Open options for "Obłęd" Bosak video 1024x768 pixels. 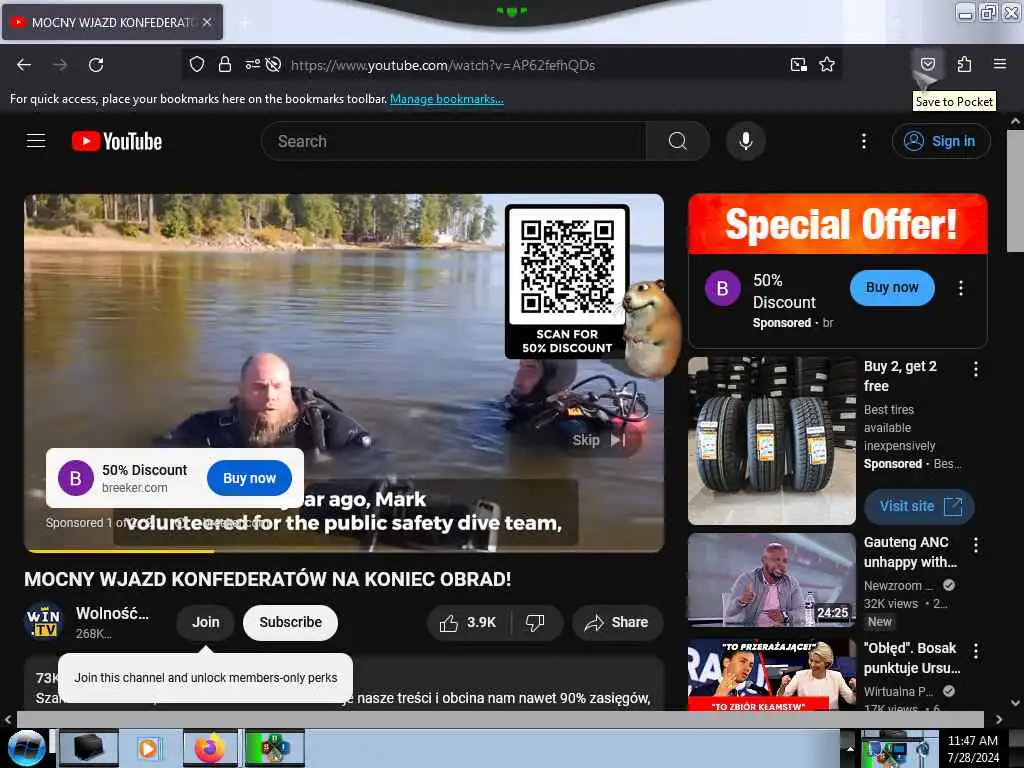pyautogui.click(x=976, y=651)
